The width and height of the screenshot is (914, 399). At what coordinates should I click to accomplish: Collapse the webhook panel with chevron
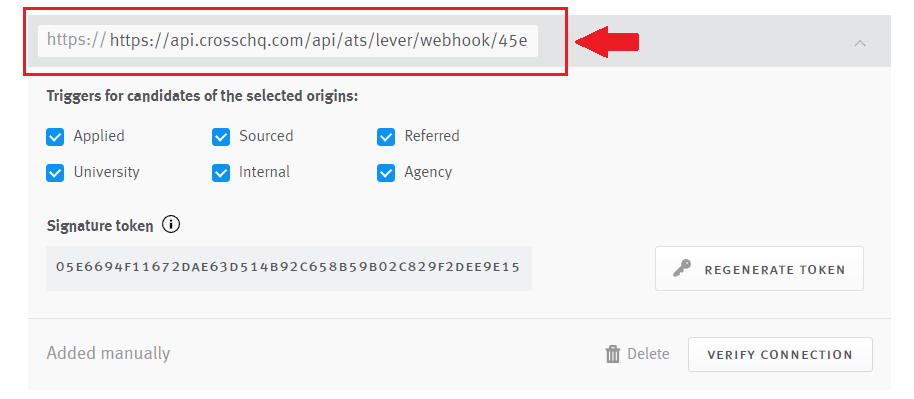(x=860, y=43)
